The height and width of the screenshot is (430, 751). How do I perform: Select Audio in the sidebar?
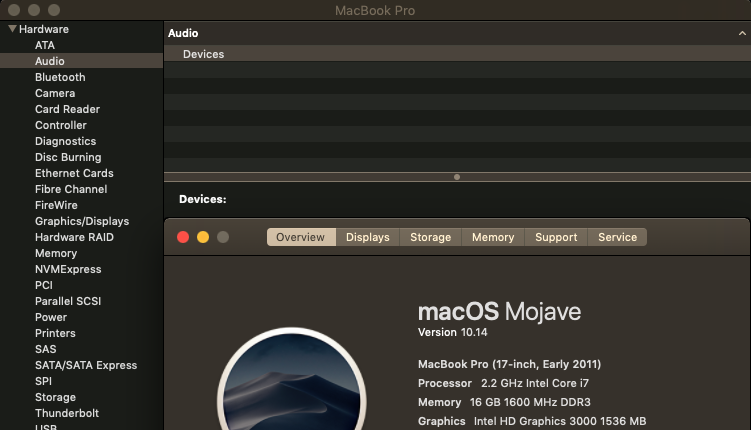81,61
